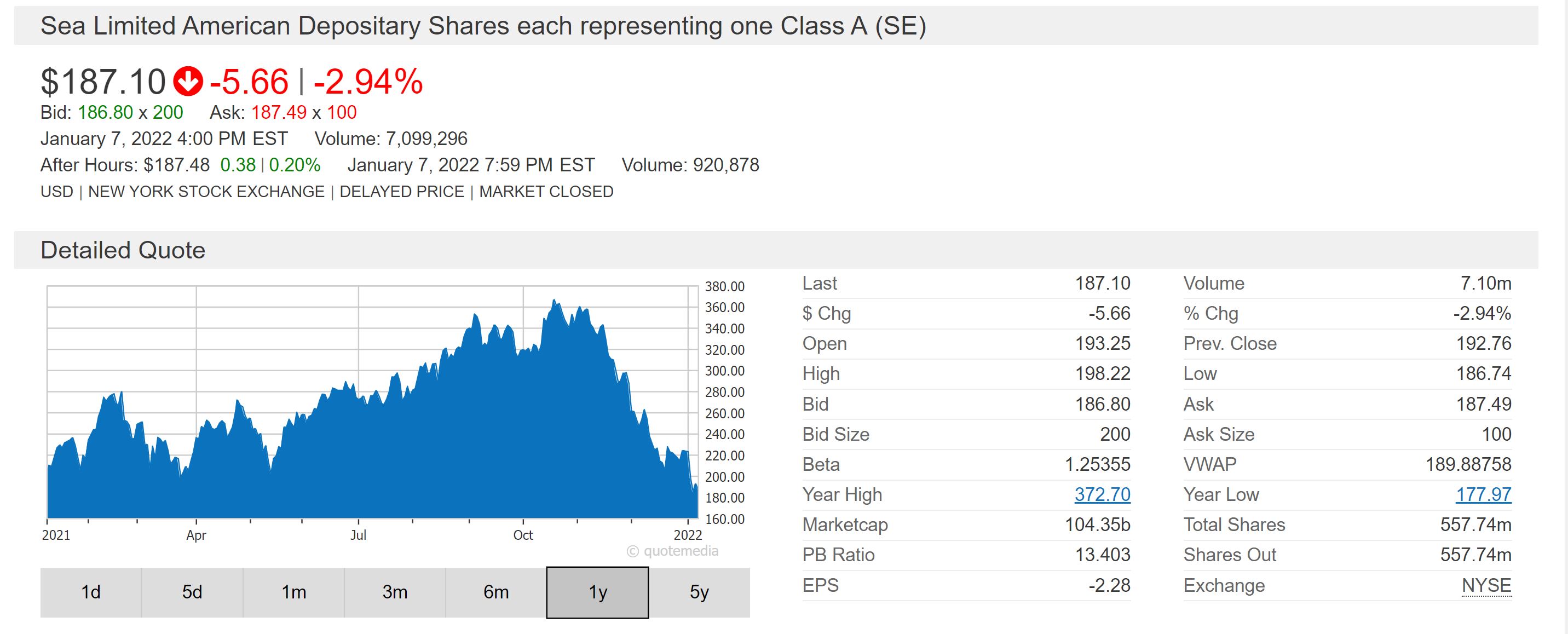Click the quotemedia copyright watermark
The image size is (1568, 634).
click(673, 551)
